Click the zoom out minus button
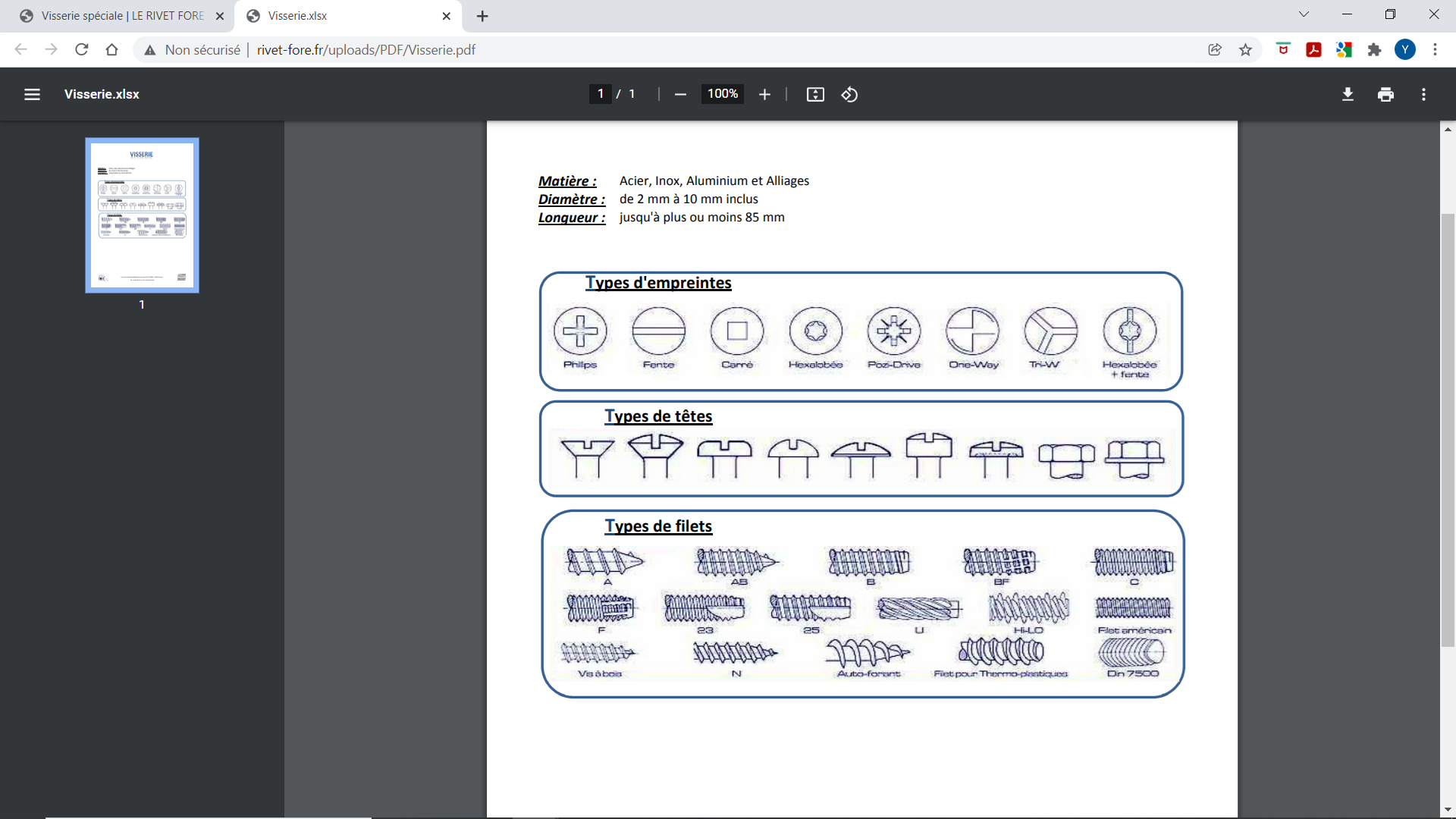The width and height of the screenshot is (1456, 819). 680,94
